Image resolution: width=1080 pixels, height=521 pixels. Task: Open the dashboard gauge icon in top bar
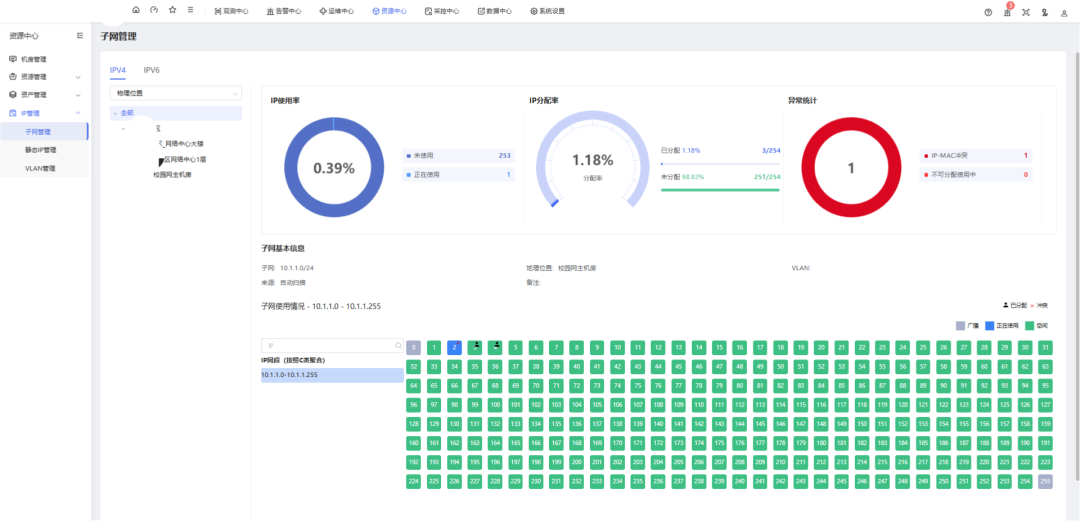pyautogui.click(x=154, y=10)
